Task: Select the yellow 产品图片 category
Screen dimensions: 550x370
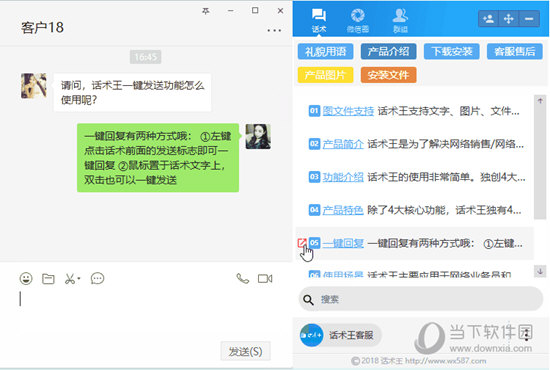Action: pyautogui.click(x=326, y=75)
